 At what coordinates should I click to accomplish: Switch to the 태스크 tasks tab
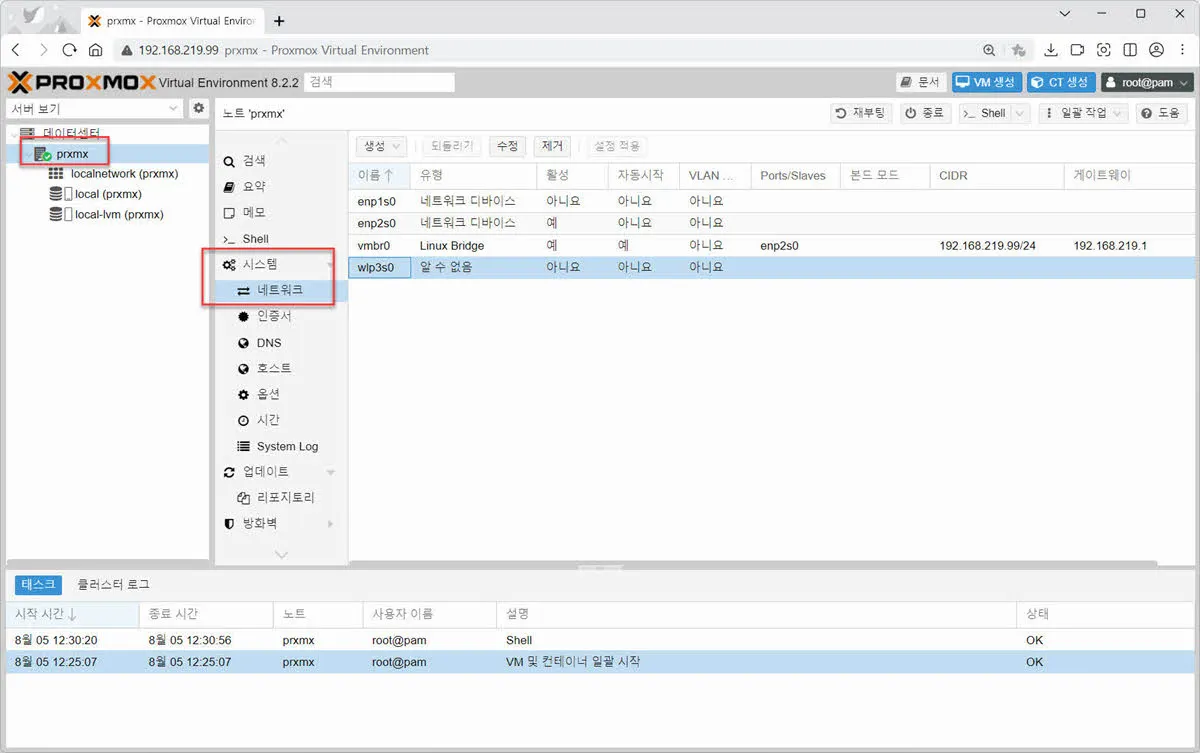(x=38, y=584)
